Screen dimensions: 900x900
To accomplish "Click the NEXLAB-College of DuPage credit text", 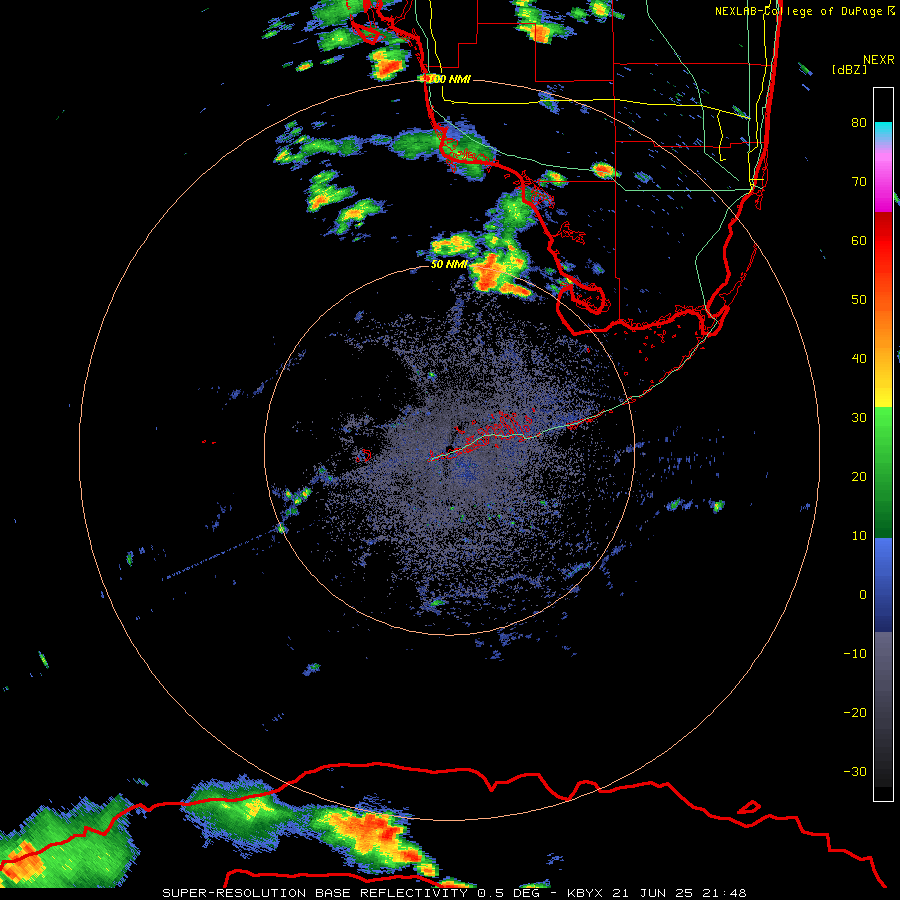I will (x=804, y=11).
